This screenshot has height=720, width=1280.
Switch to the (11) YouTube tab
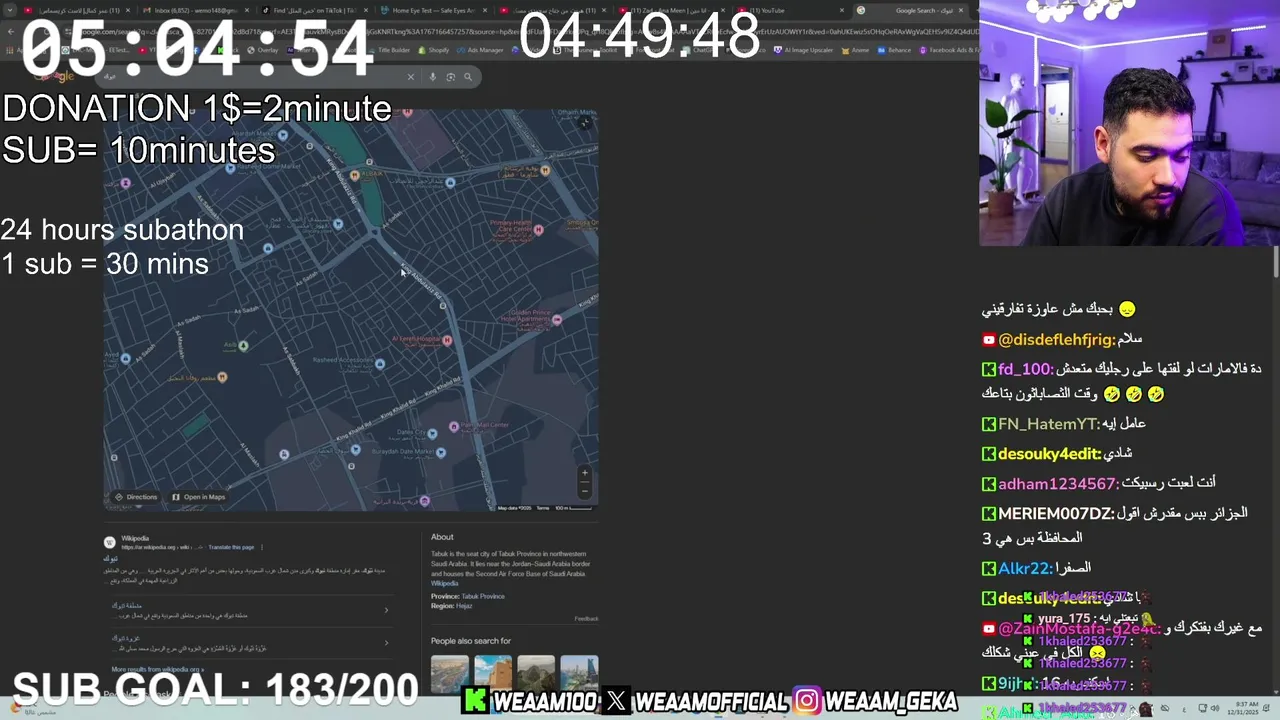790,10
